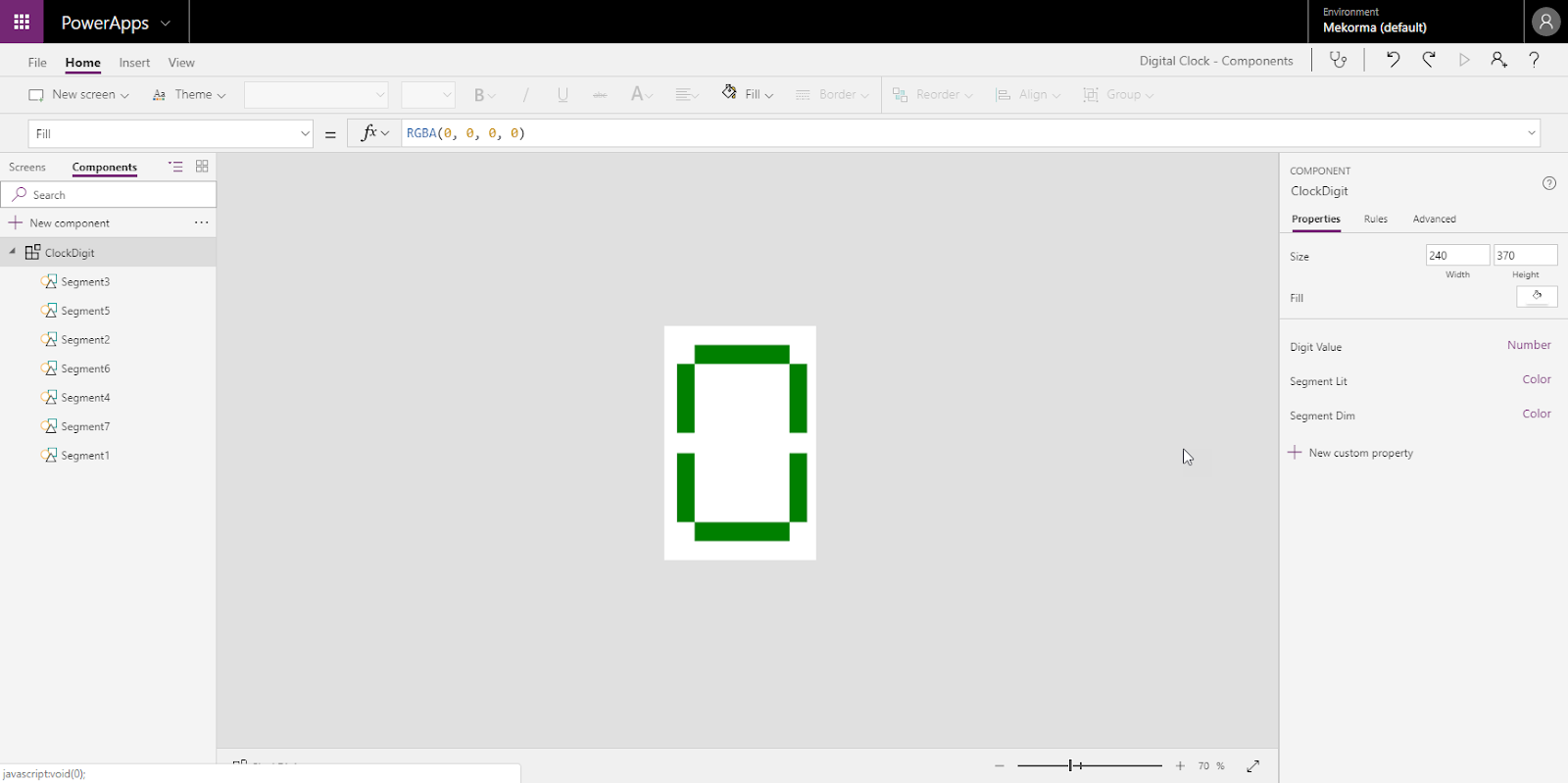Zoom out with the minus icon
Screen dimensions: 1568x783
[x=1000, y=766]
